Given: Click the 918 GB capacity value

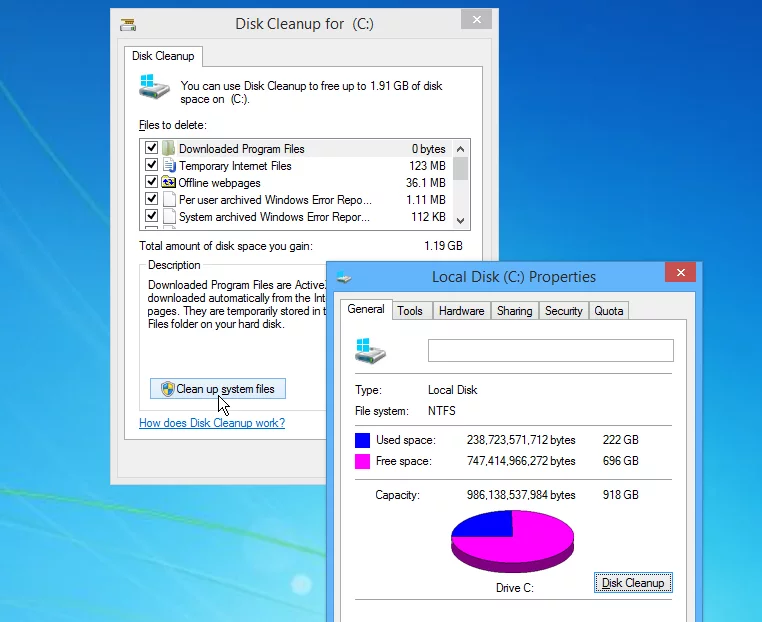Looking at the screenshot, I should tap(621, 495).
